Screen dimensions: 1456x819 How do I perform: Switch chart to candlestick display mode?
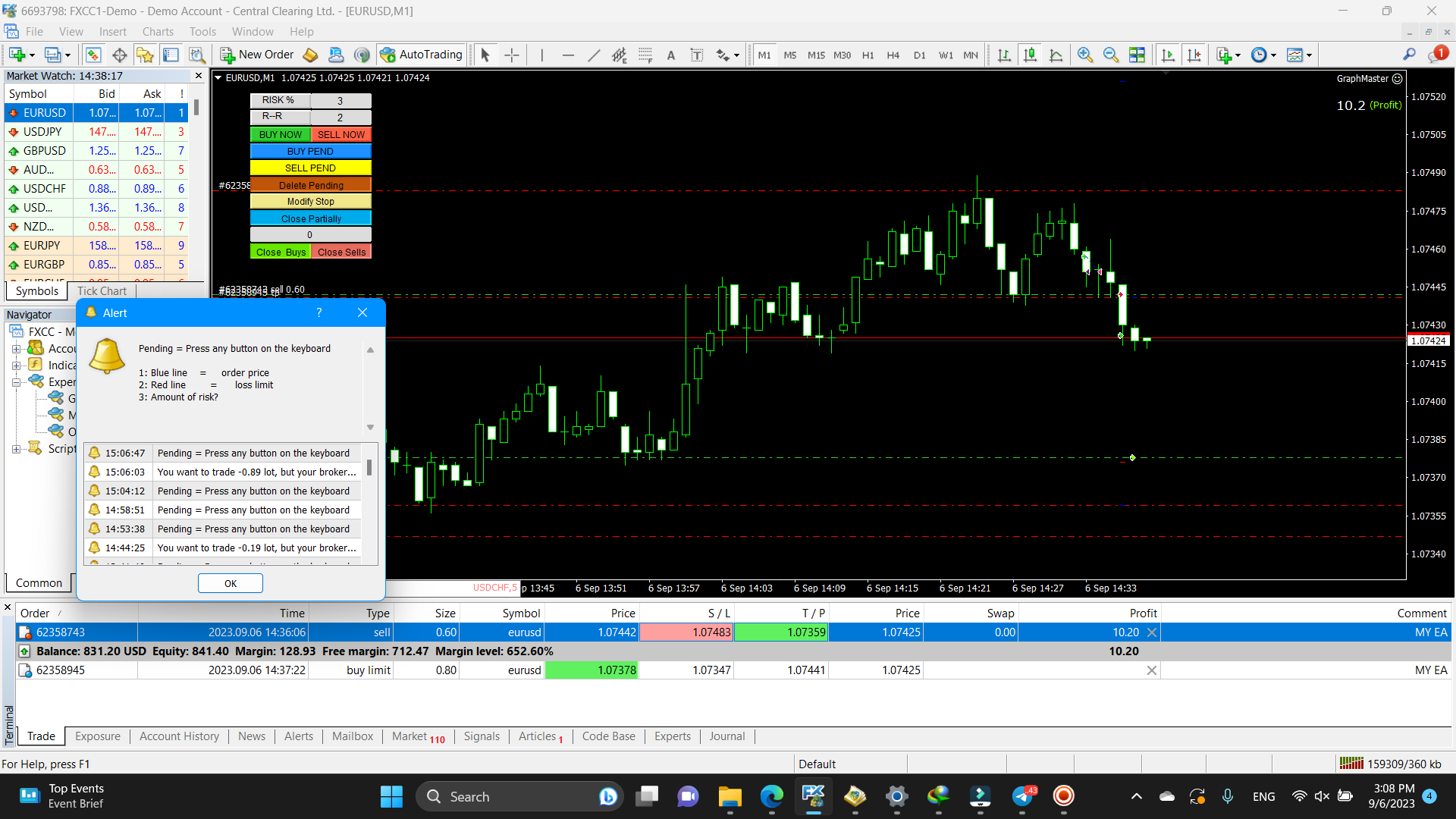pos(1031,55)
